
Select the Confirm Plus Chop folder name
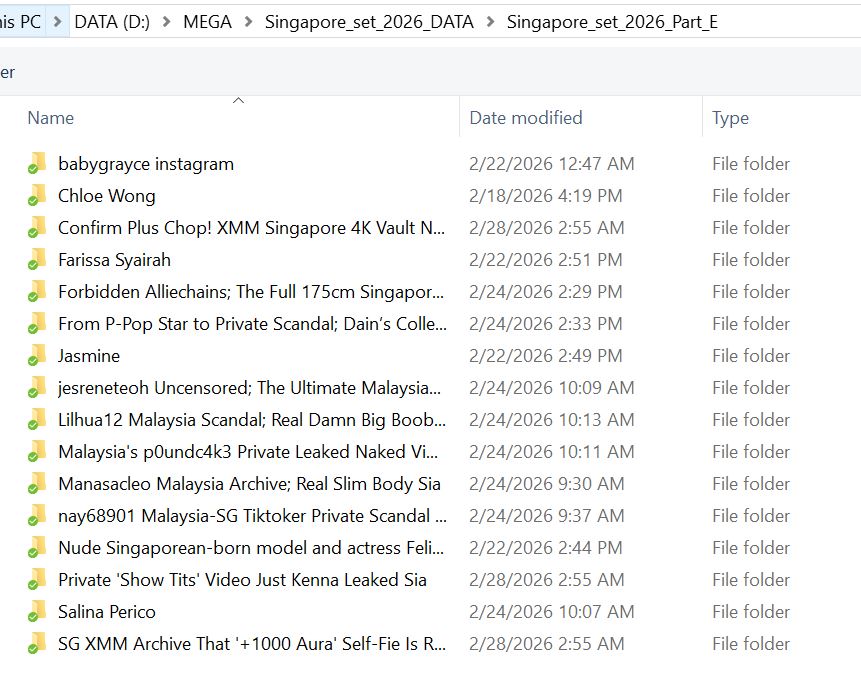[x=251, y=227]
